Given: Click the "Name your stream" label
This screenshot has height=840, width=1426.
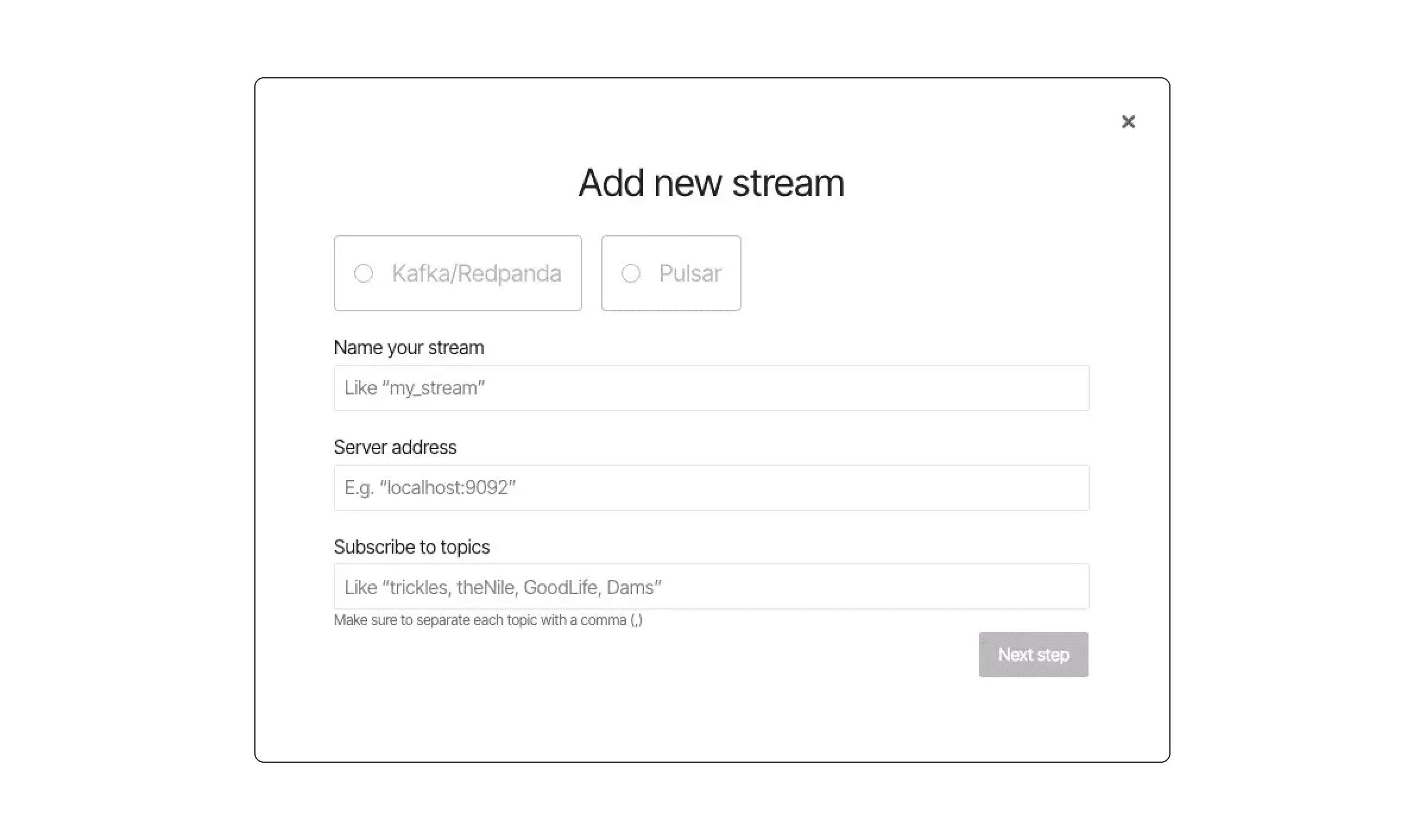Looking at the screenshot, I should coord(409,348).
